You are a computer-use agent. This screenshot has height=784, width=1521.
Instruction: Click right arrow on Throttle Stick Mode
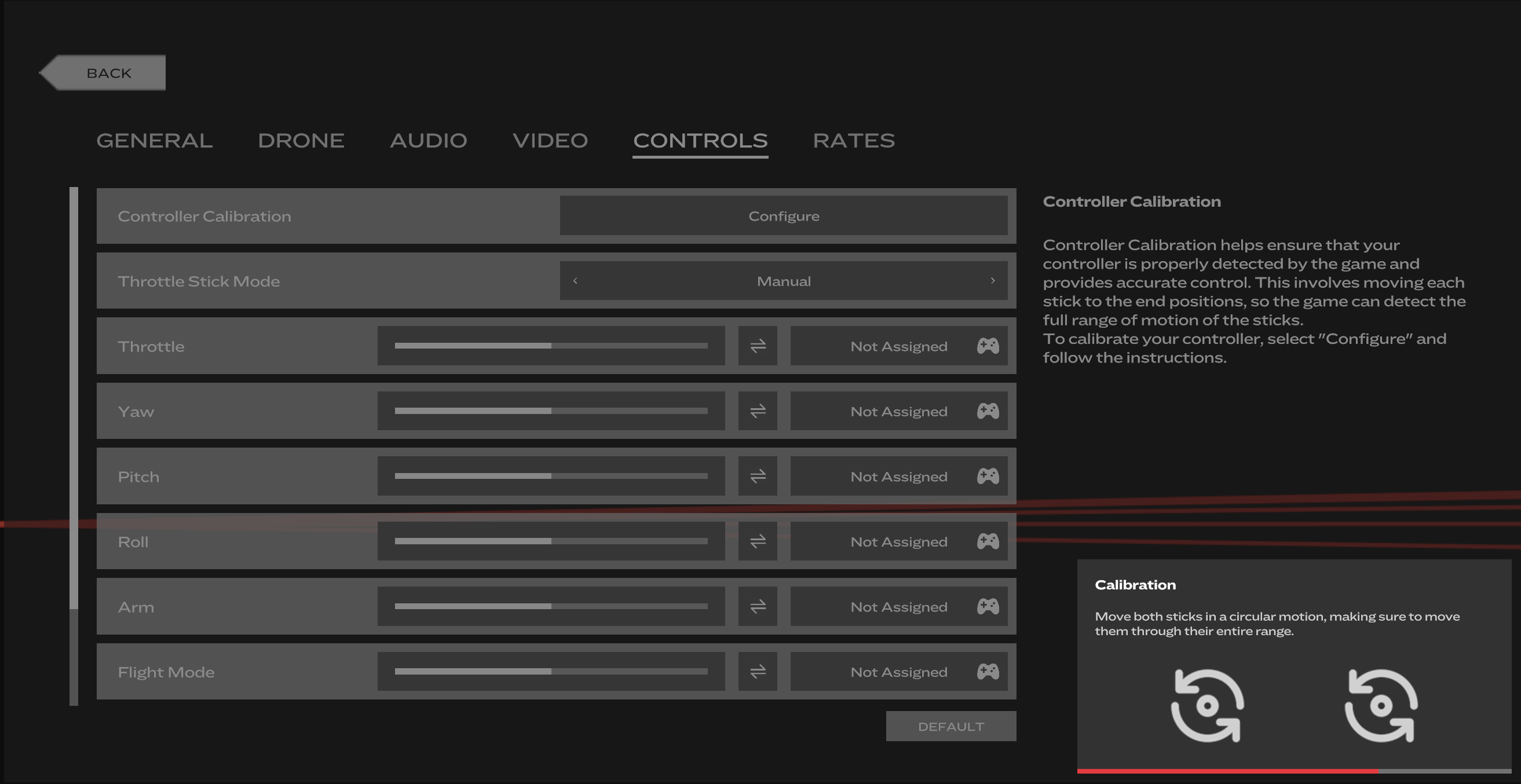(994, 281)
